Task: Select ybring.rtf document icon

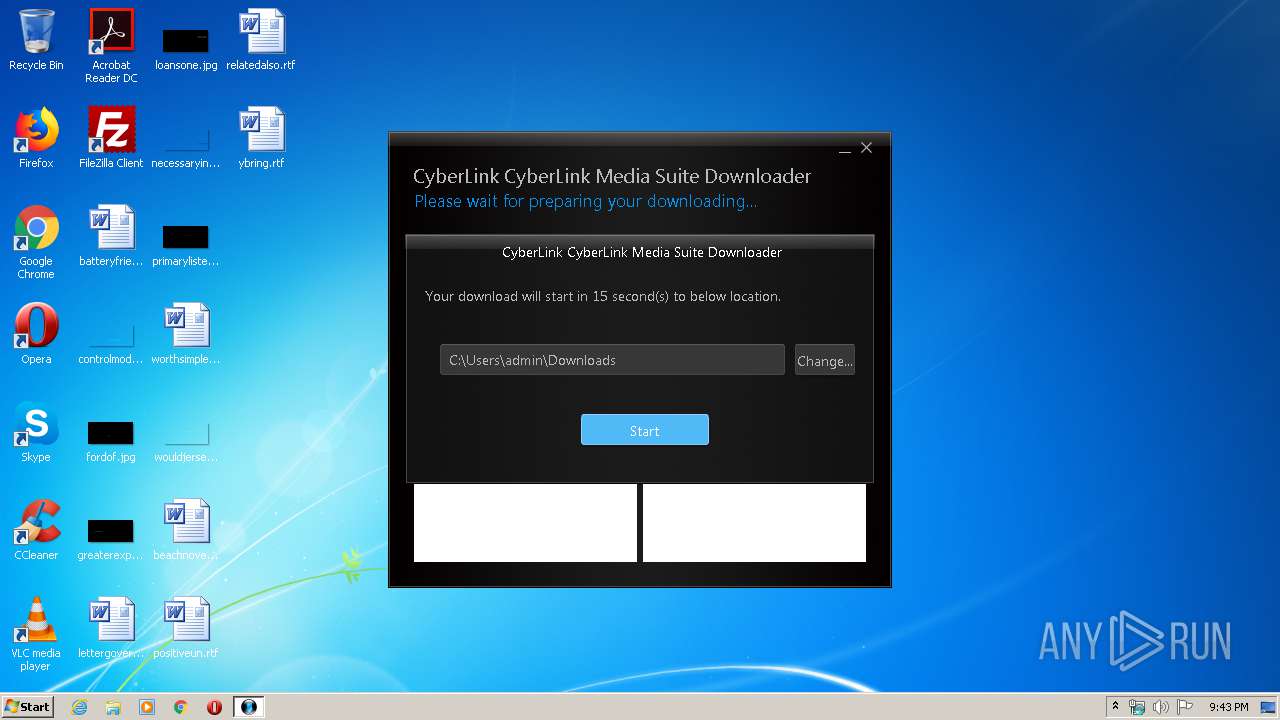Action: click(261, 138)
